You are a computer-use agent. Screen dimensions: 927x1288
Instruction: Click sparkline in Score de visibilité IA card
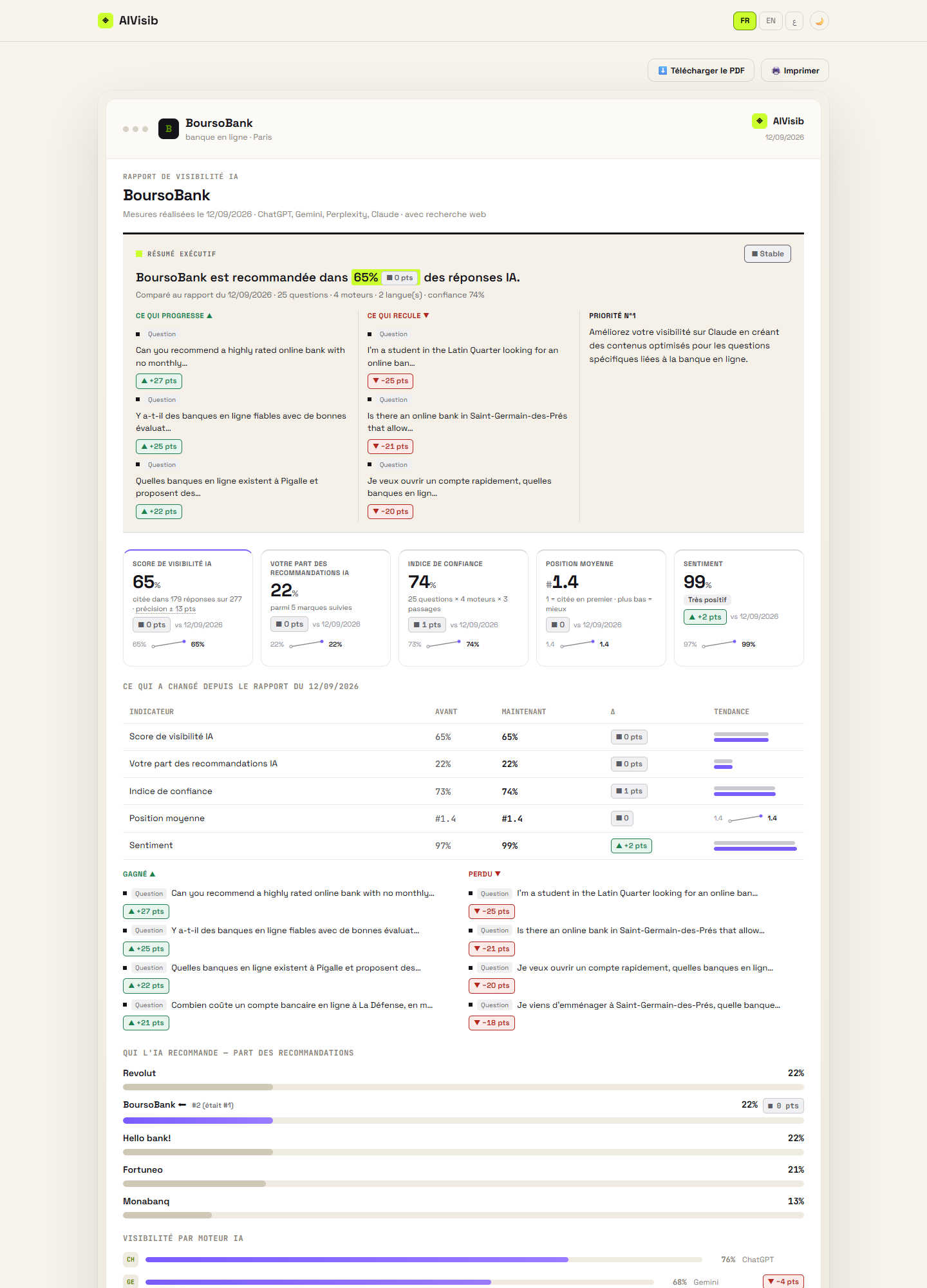point(169,644)
